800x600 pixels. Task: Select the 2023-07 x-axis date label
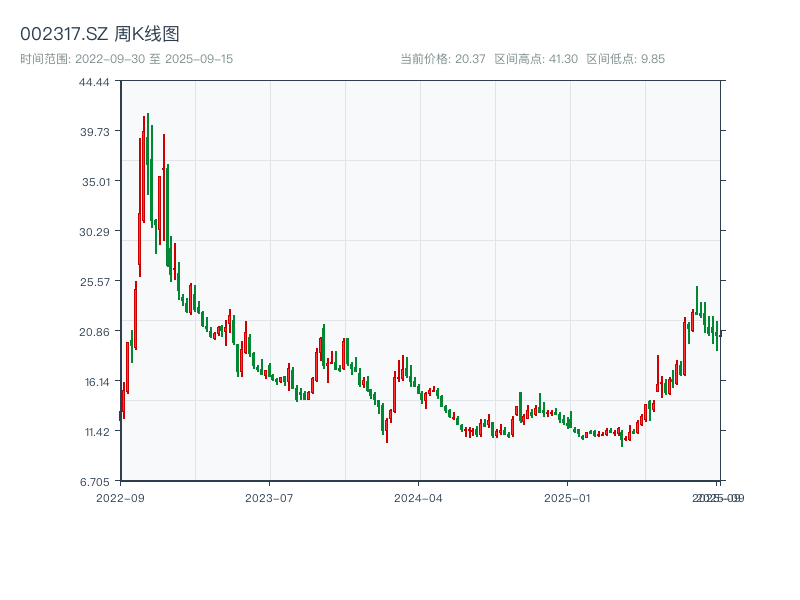tap(267, 496)
